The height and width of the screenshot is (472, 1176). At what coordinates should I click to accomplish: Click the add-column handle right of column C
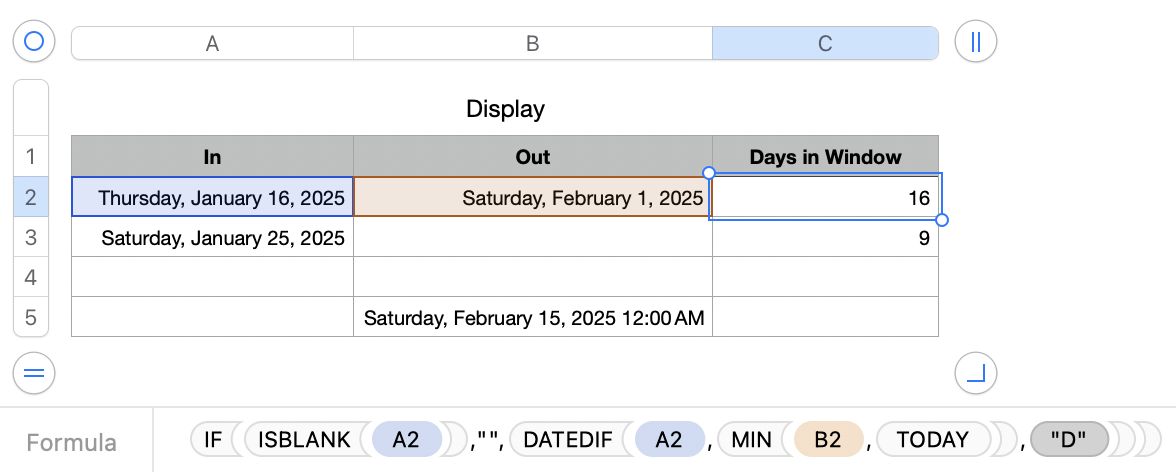coord(976,42)
